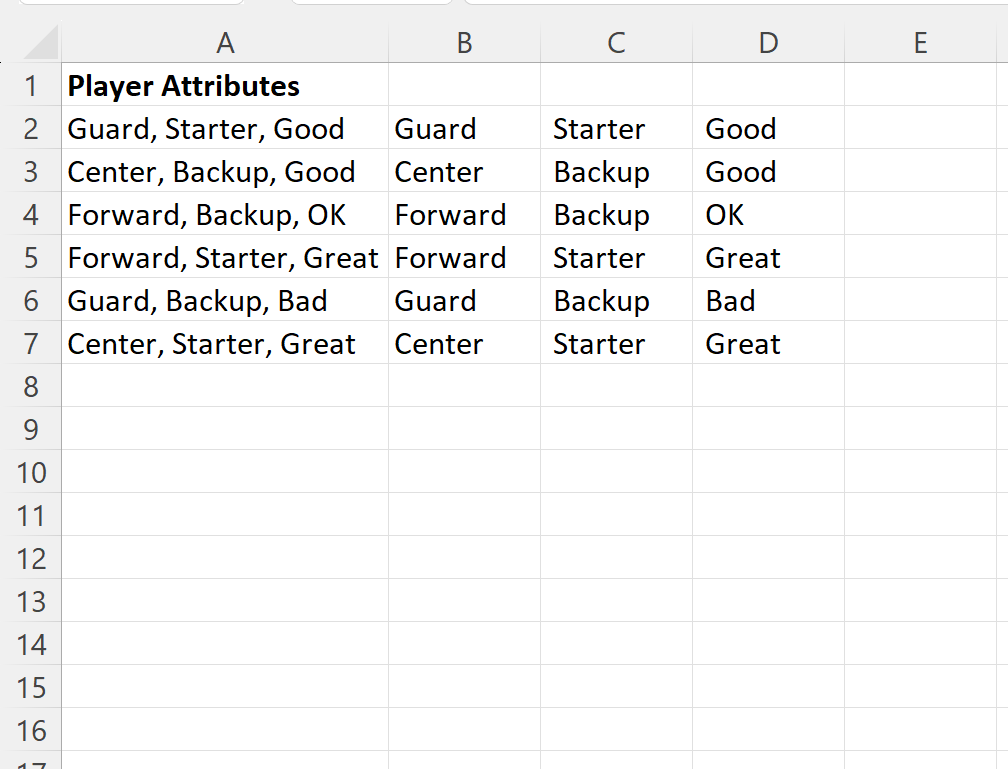Click the row 16 header

31,731
